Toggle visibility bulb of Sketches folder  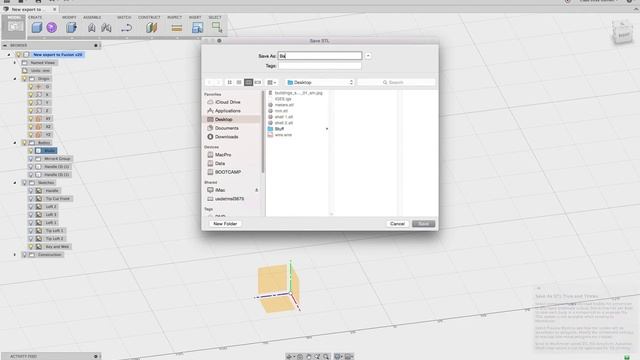pos(24,182)
